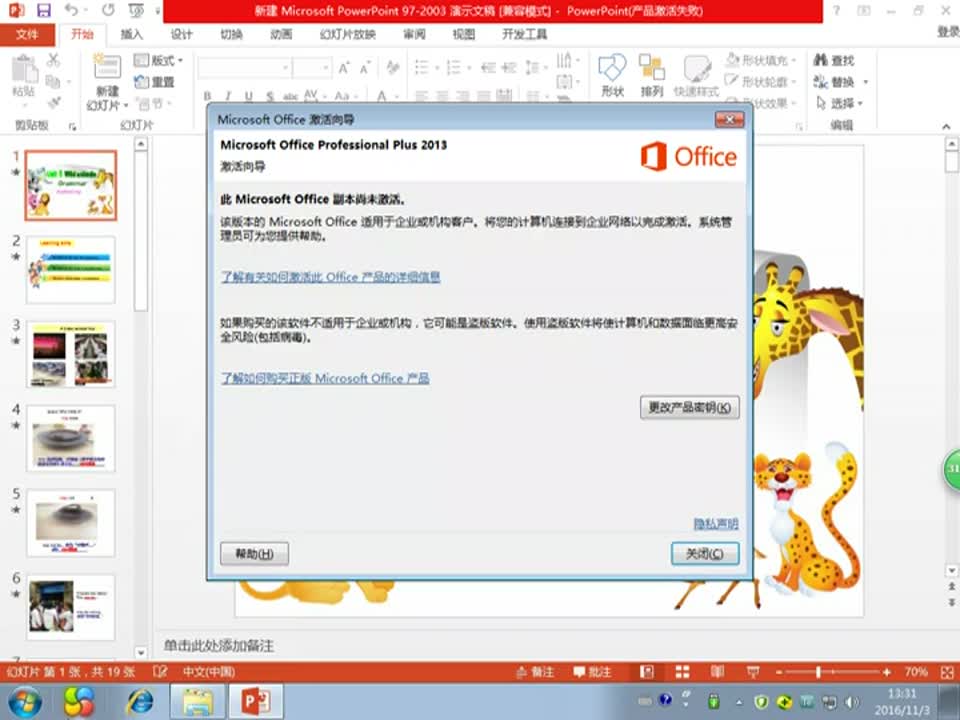The height and width of the screenshot is (720, 960).
Task: Expand the 替换 dropdown arrow
Action: pos(865,82)
